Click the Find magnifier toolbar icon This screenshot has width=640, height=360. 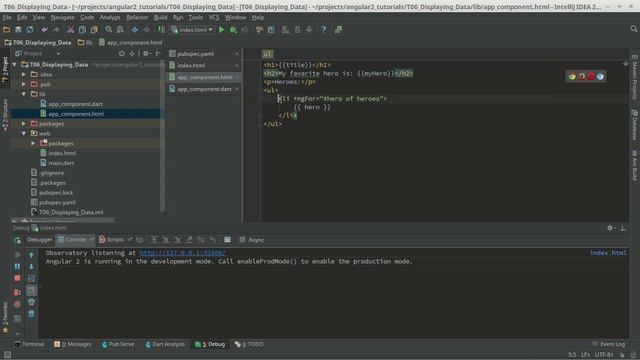(x=109, y=30)
